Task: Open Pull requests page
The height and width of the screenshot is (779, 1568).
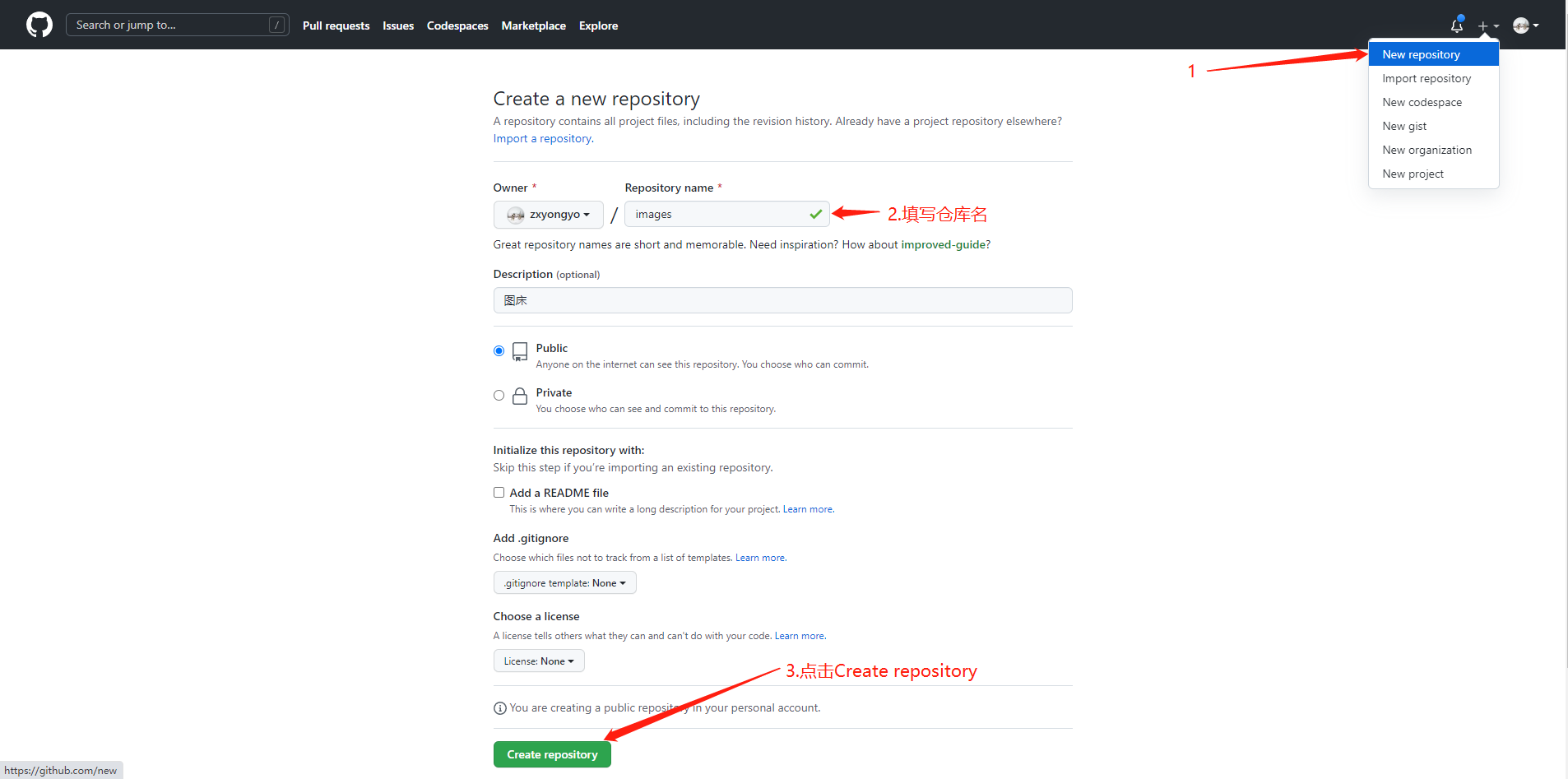Action: pos(336,26)
